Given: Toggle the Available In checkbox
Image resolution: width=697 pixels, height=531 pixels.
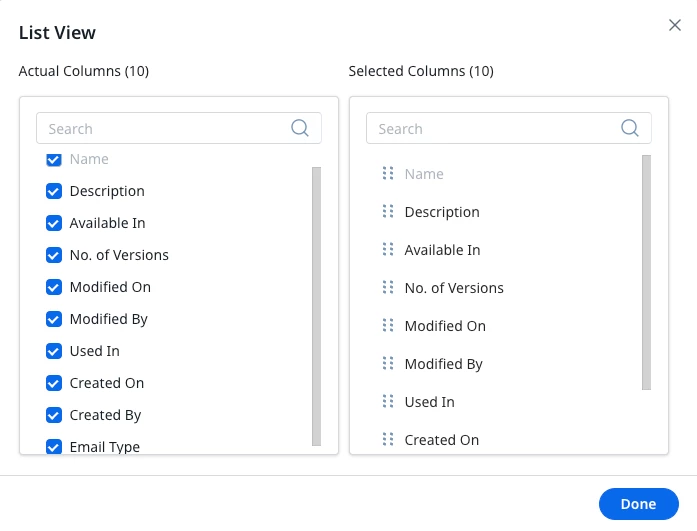Looking at the screenshot, I should (x=54, y=223).
